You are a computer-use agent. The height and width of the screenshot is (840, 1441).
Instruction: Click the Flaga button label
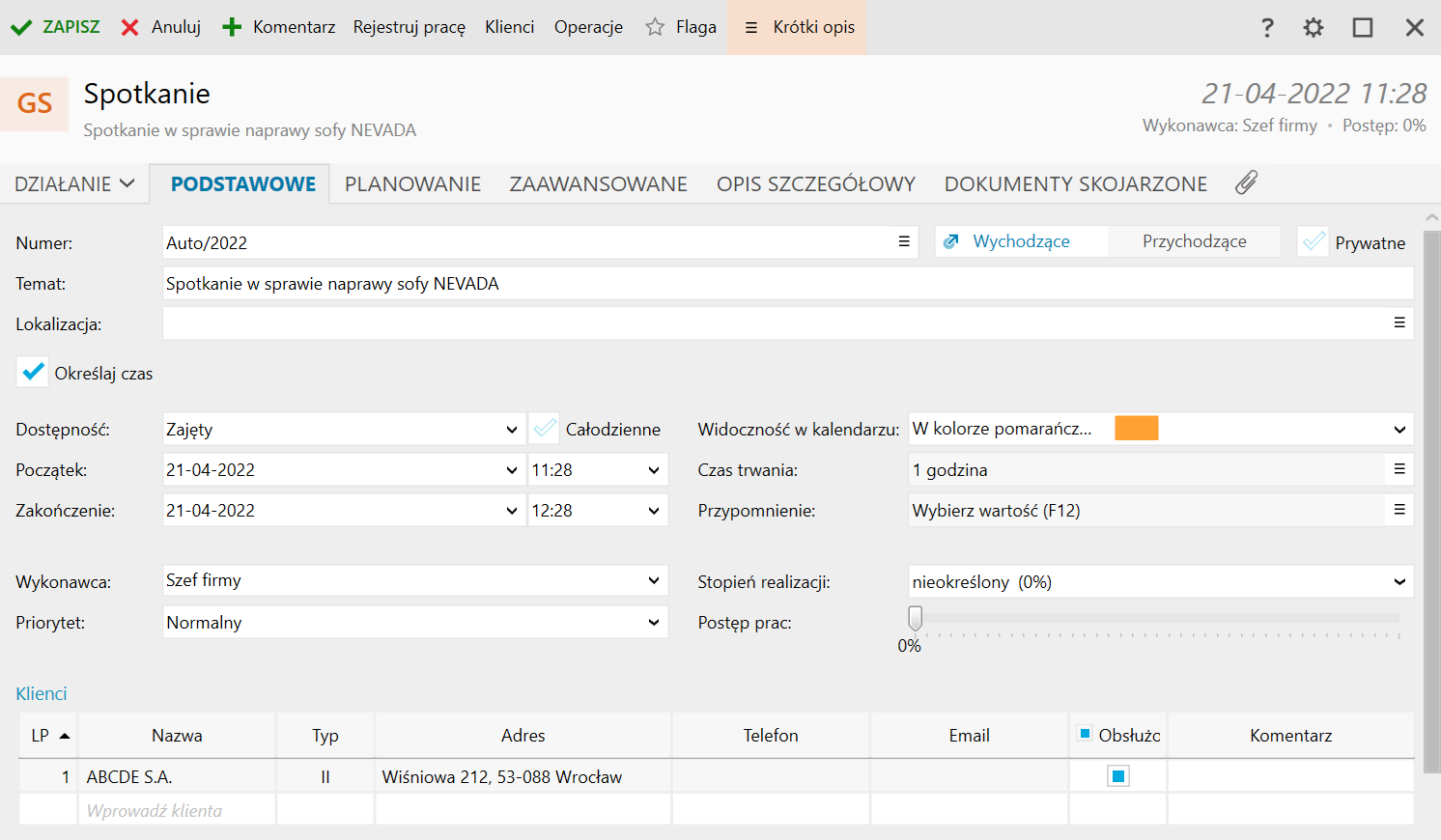696,27
